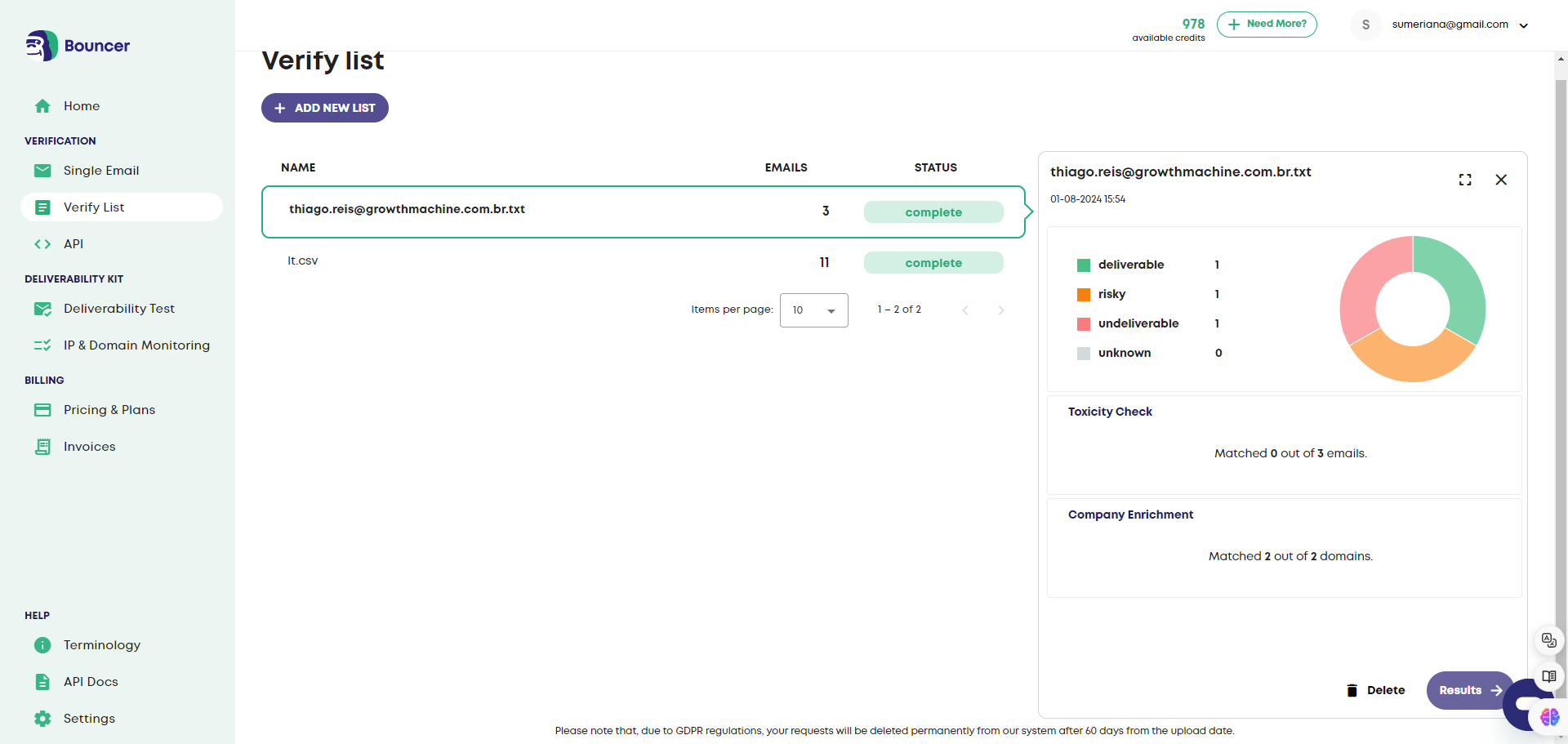The width and height of the screenshot is (1568, 744).
Task: Click the Toxicity Check heading
Action: pyautogui.click(x=1110, y=412)
